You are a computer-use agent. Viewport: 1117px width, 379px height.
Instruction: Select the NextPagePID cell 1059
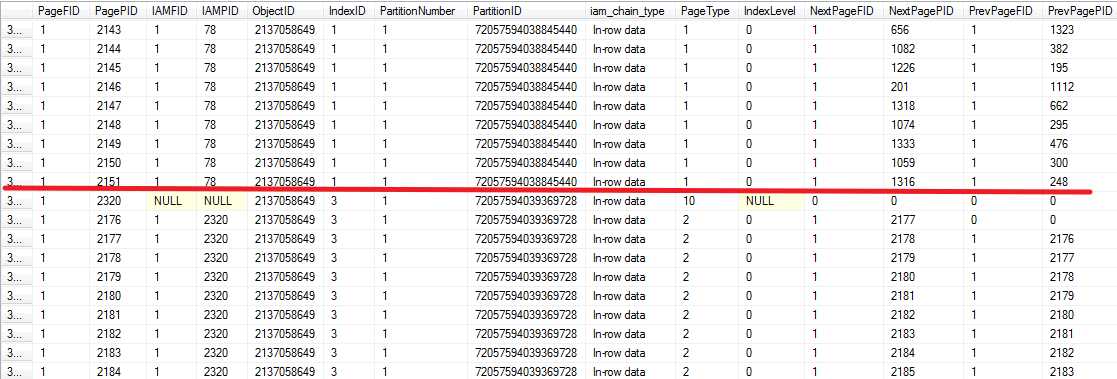coord(923,162)
